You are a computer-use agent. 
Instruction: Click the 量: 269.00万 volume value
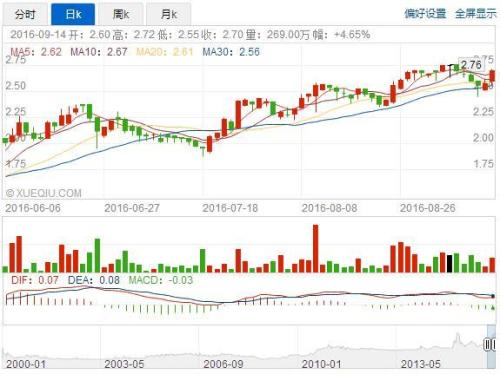278,34
